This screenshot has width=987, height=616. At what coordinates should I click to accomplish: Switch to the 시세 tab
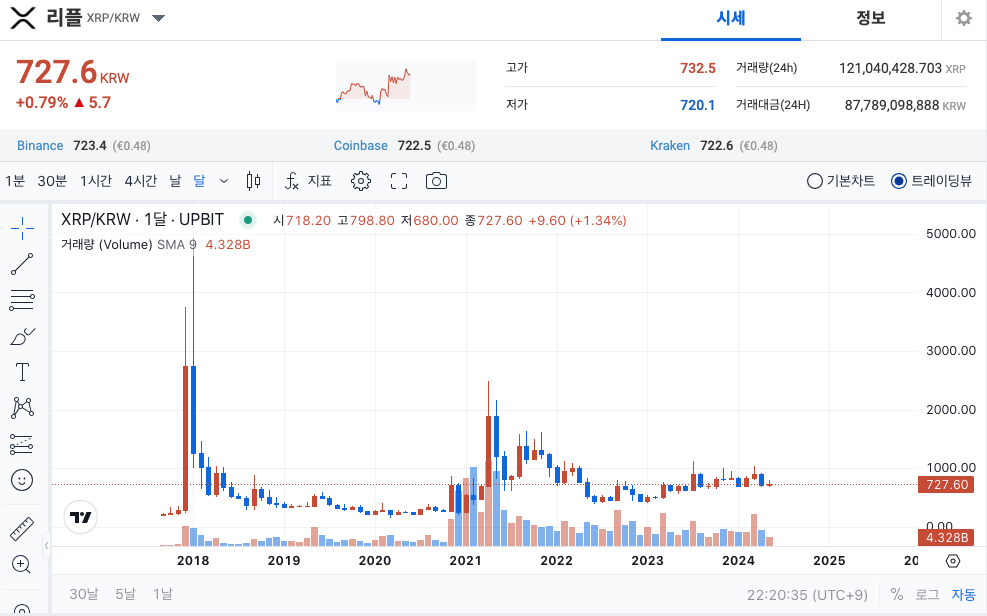731,20
